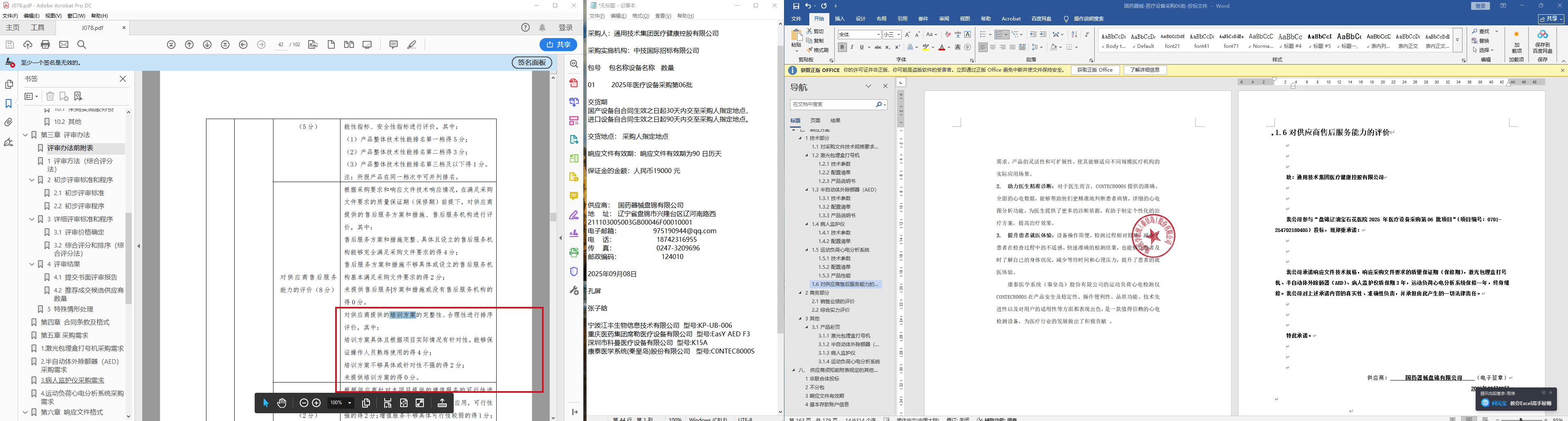Open the Acrobat find text magnifier

[82, 45]
